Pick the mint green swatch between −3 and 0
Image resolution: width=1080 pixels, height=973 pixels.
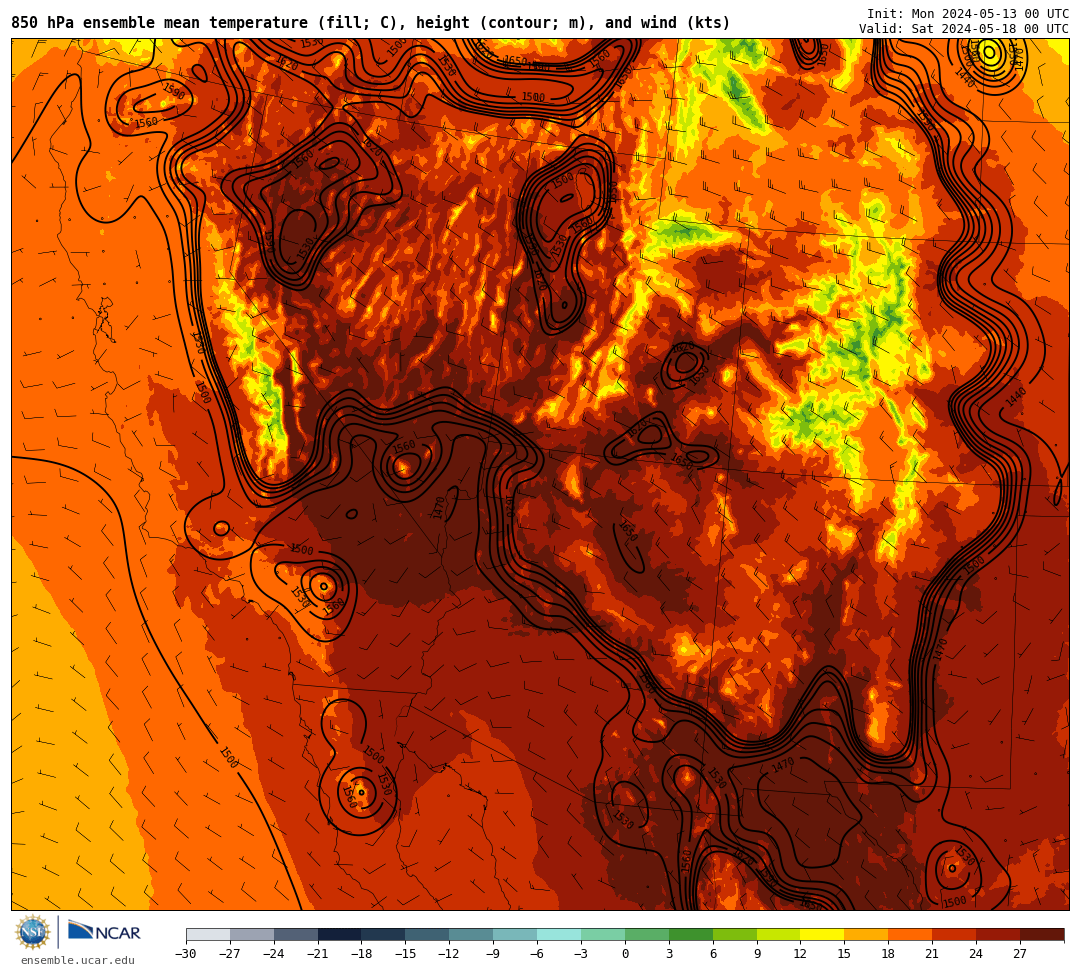(x=603, y=934)
